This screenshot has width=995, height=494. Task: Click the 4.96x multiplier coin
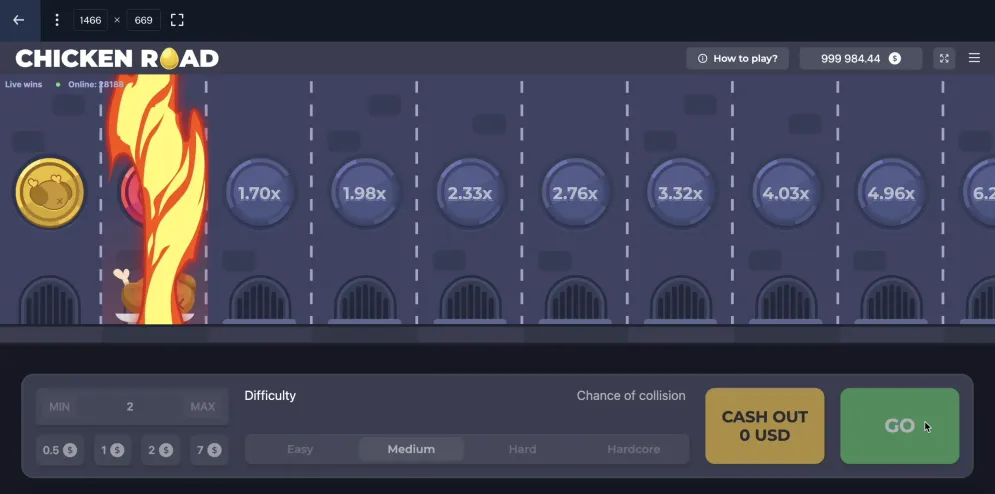pos(891,193)
